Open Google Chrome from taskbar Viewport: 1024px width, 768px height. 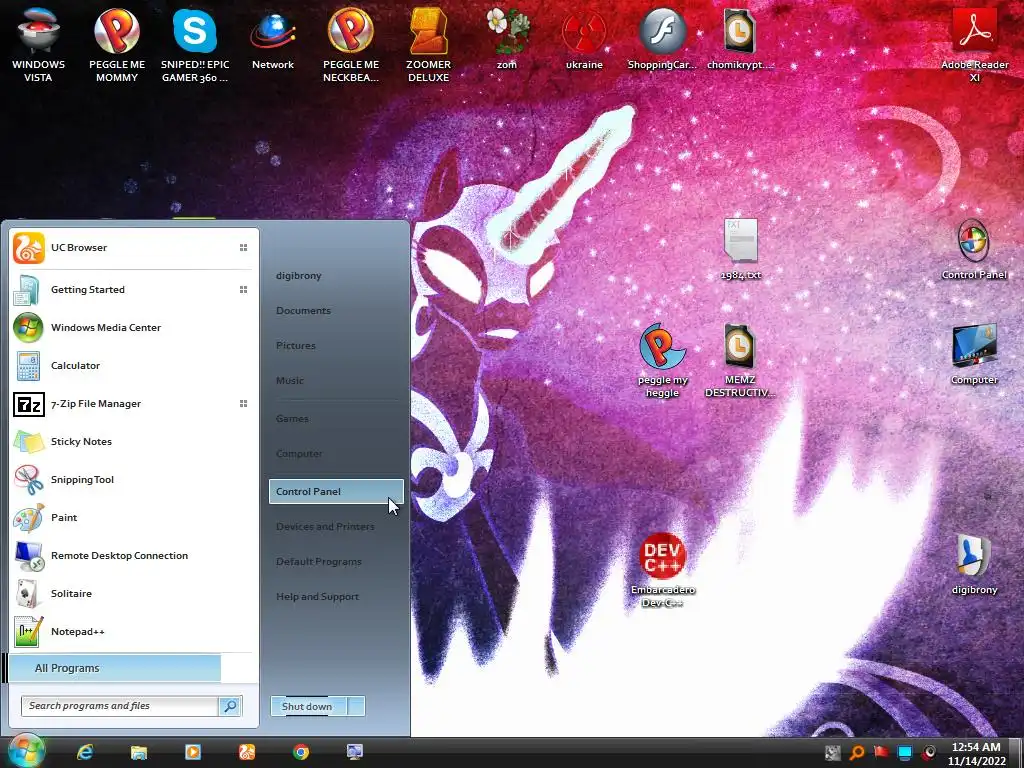pyautogui.click(x=301, y=752)
